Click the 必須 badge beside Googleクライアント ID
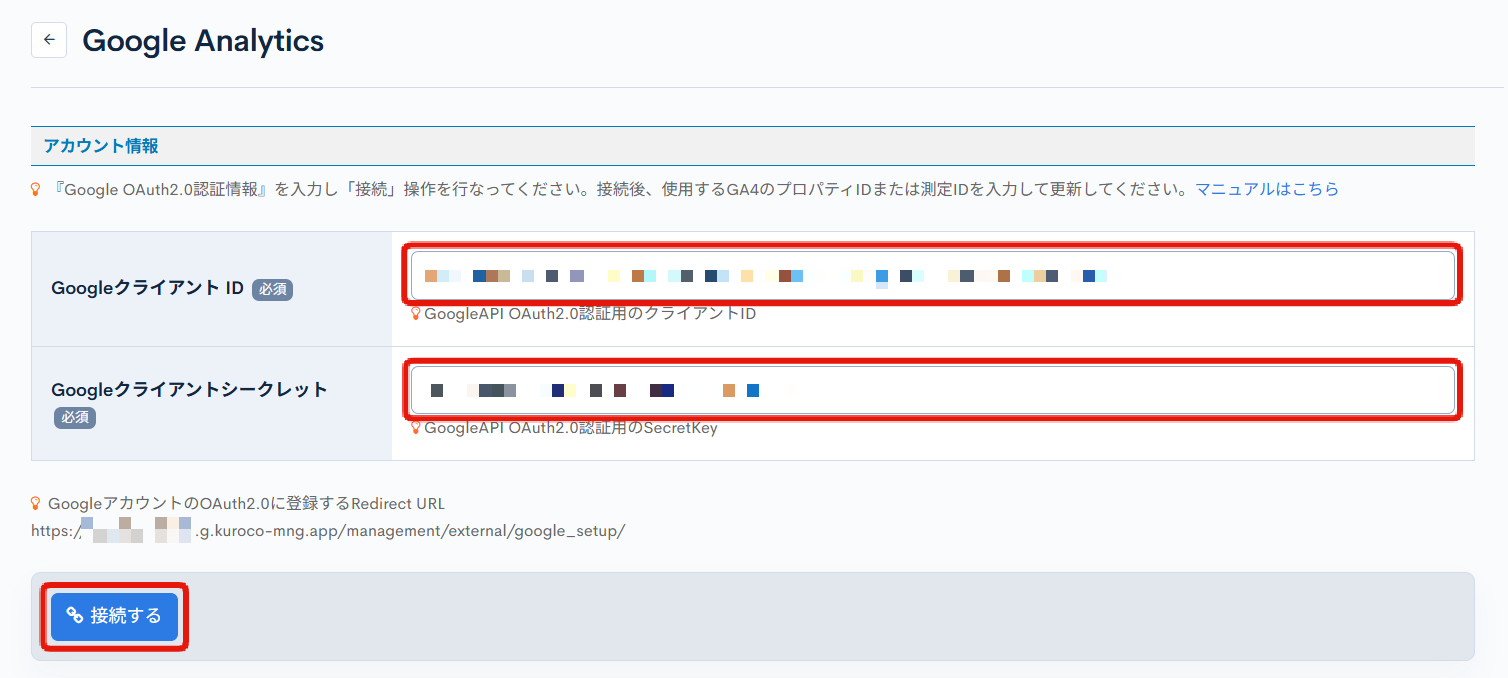1508x678 pixels. (272, 289)
